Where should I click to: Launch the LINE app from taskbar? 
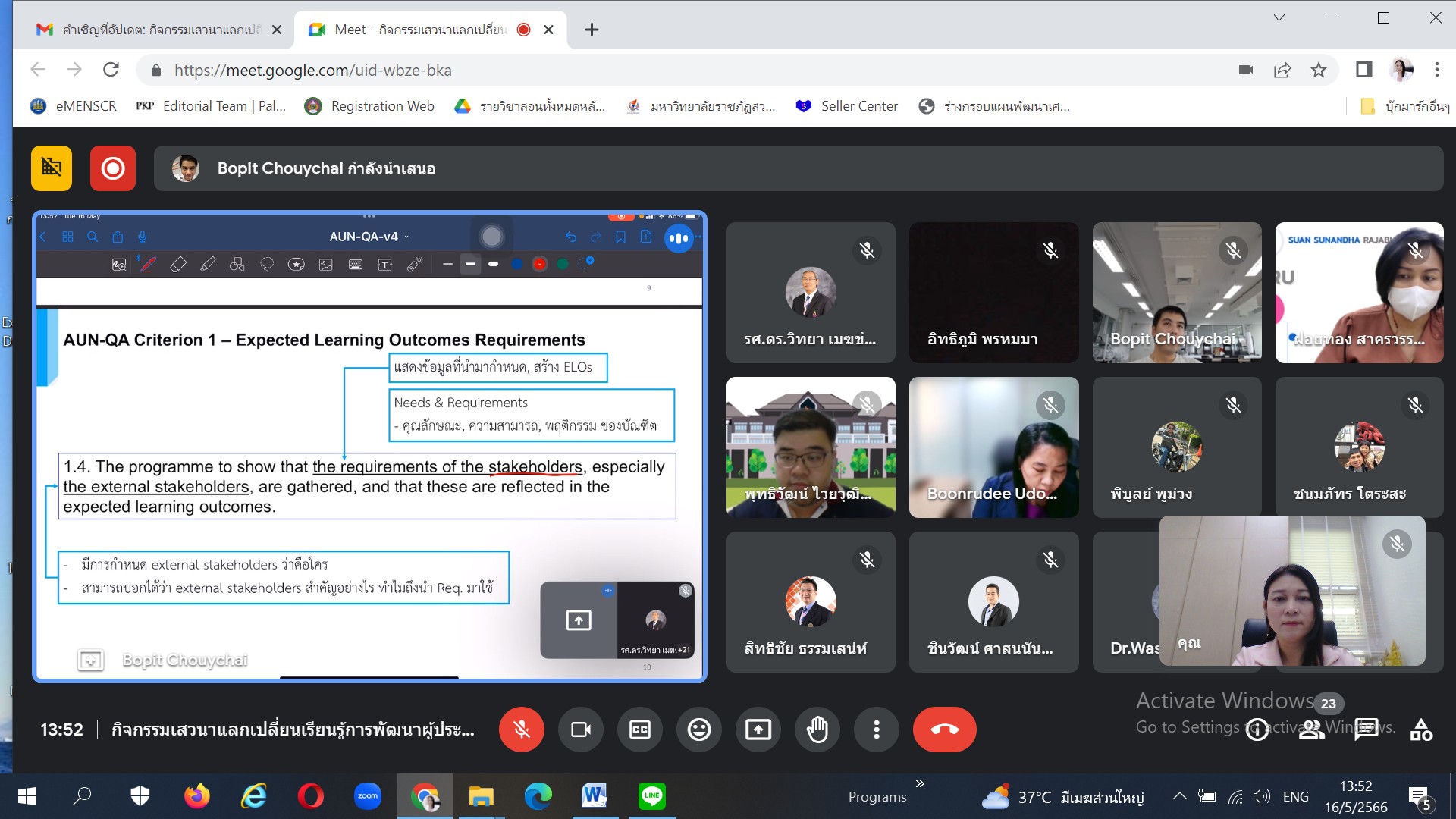point(651,796)
